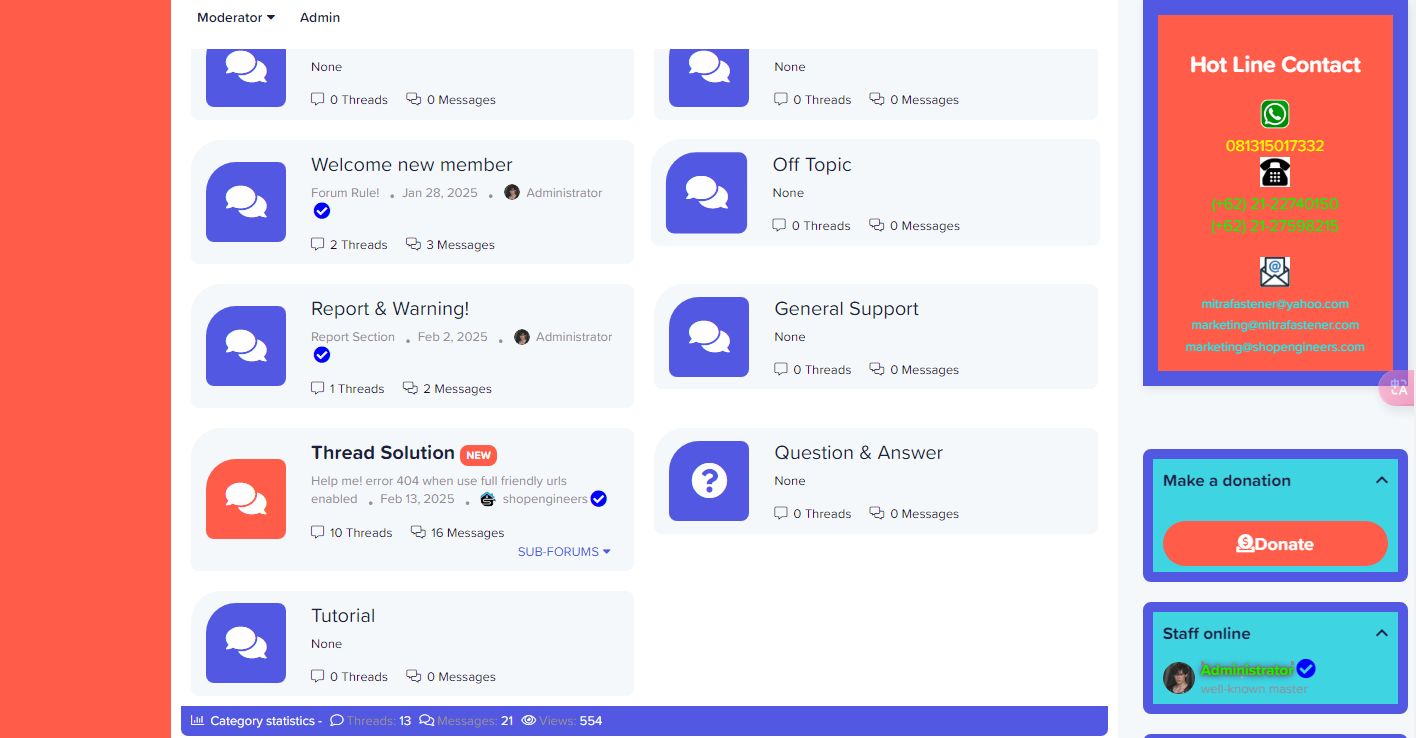
Task: Expand the SUB-FORUMS dropdown
Action: (x=564, y=552)
